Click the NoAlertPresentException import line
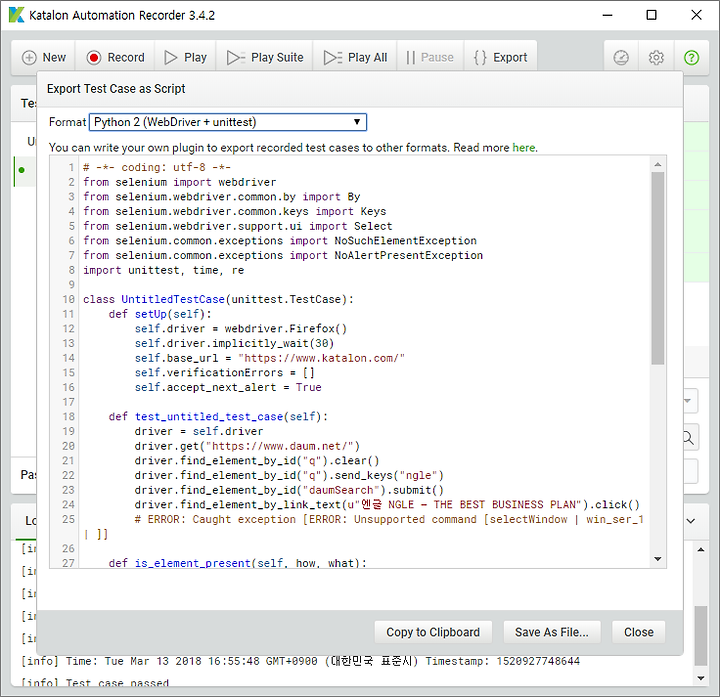720x697 pixels. 283,255
